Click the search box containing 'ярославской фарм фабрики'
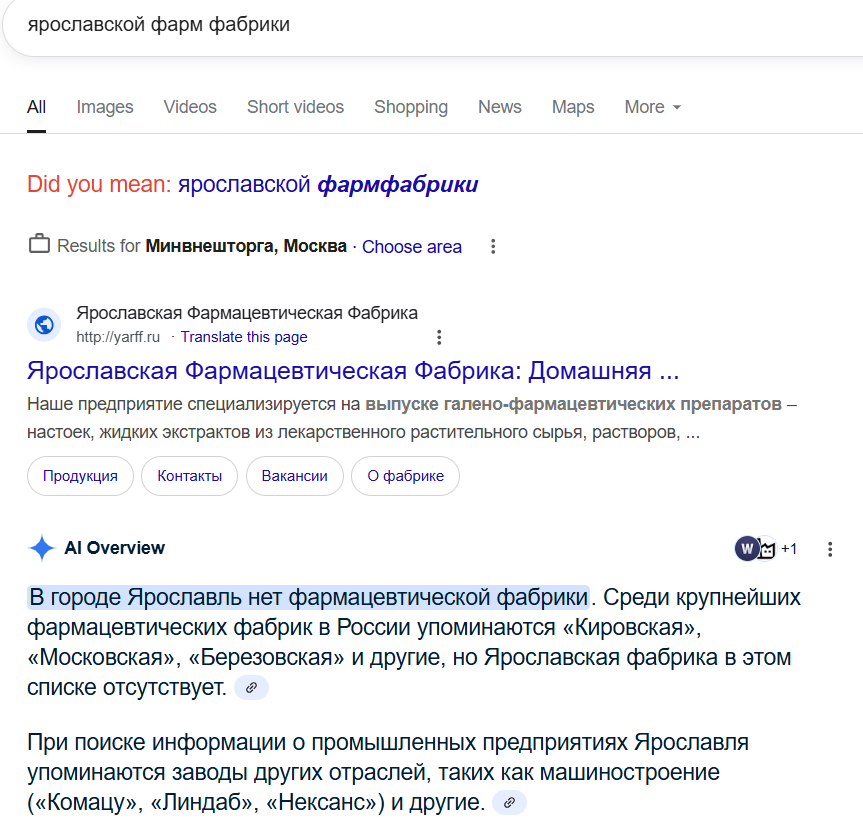 pyautogui.click(x=435, y=25)
